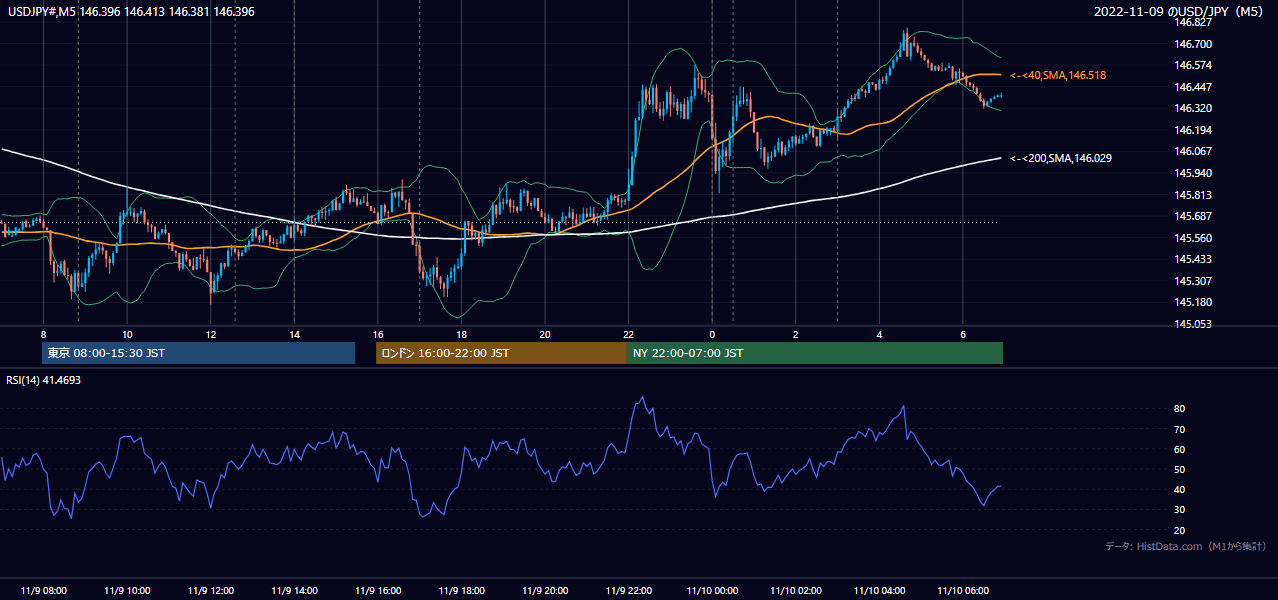Click price axis value 146.067
1278x600 pixels.
pyautogui.click(x=1194, y=151)
